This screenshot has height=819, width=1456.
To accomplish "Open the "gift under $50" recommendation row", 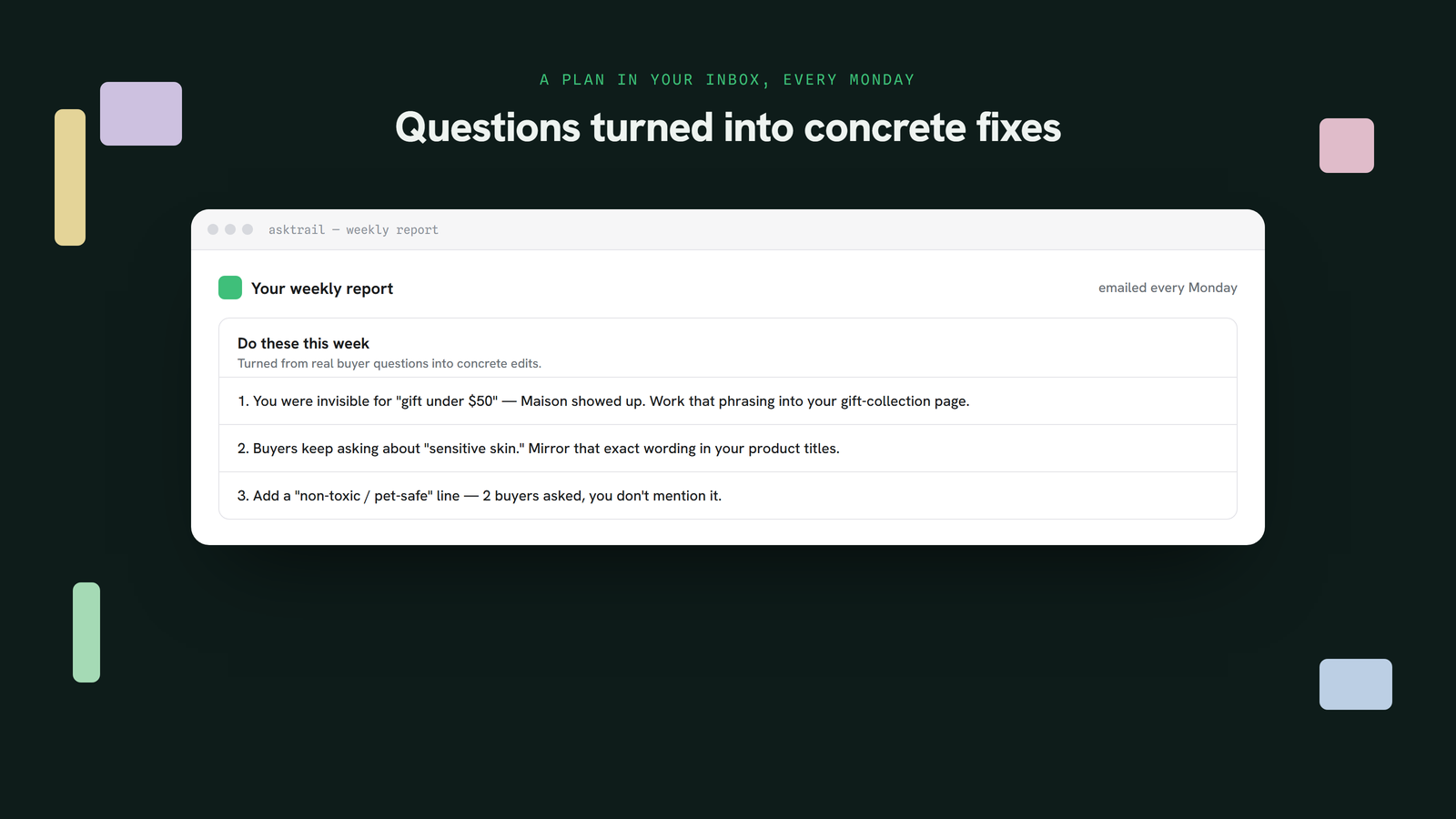I will click(x=728, y=401).
